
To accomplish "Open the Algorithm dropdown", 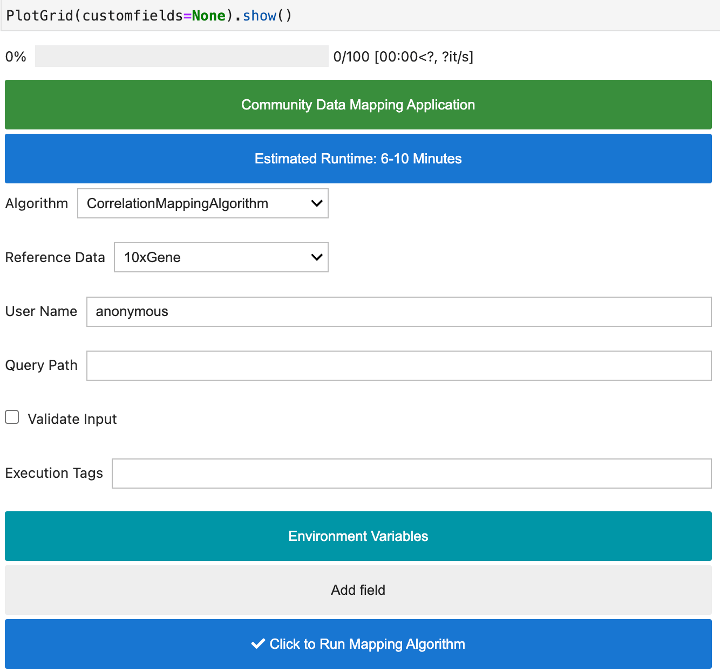I will coord(202,203).
